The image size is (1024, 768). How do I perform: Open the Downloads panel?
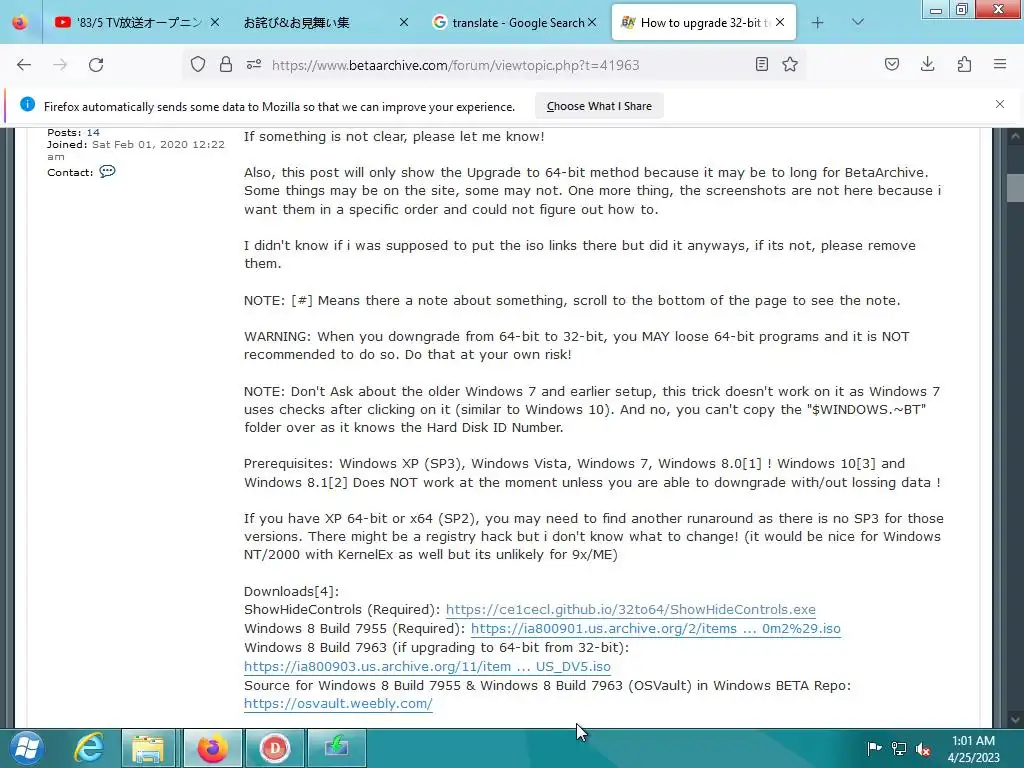pos(928,65)
